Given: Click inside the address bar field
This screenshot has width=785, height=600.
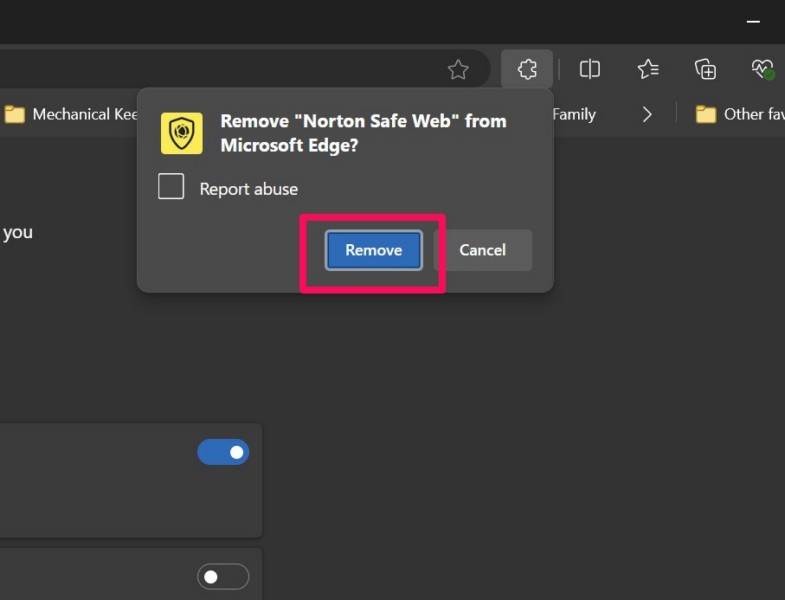Looking at the screenshot, I should (x=200, y=70).
